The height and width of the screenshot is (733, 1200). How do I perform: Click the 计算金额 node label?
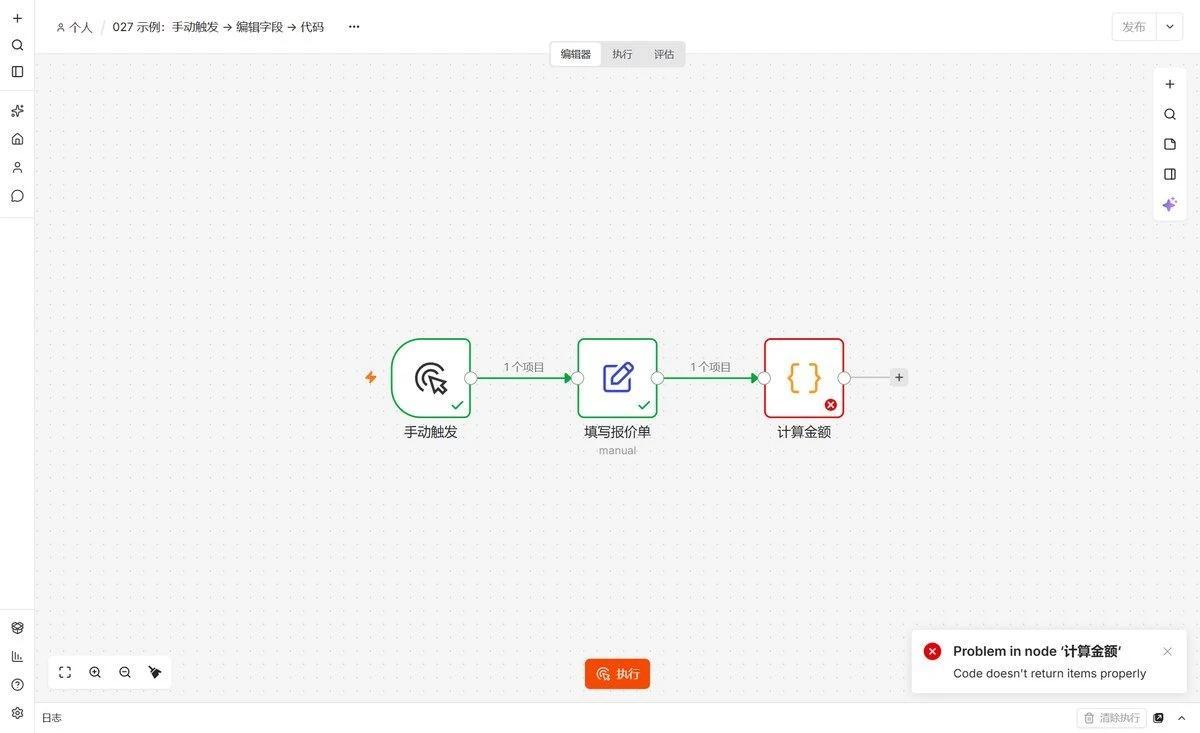[804, 432]
